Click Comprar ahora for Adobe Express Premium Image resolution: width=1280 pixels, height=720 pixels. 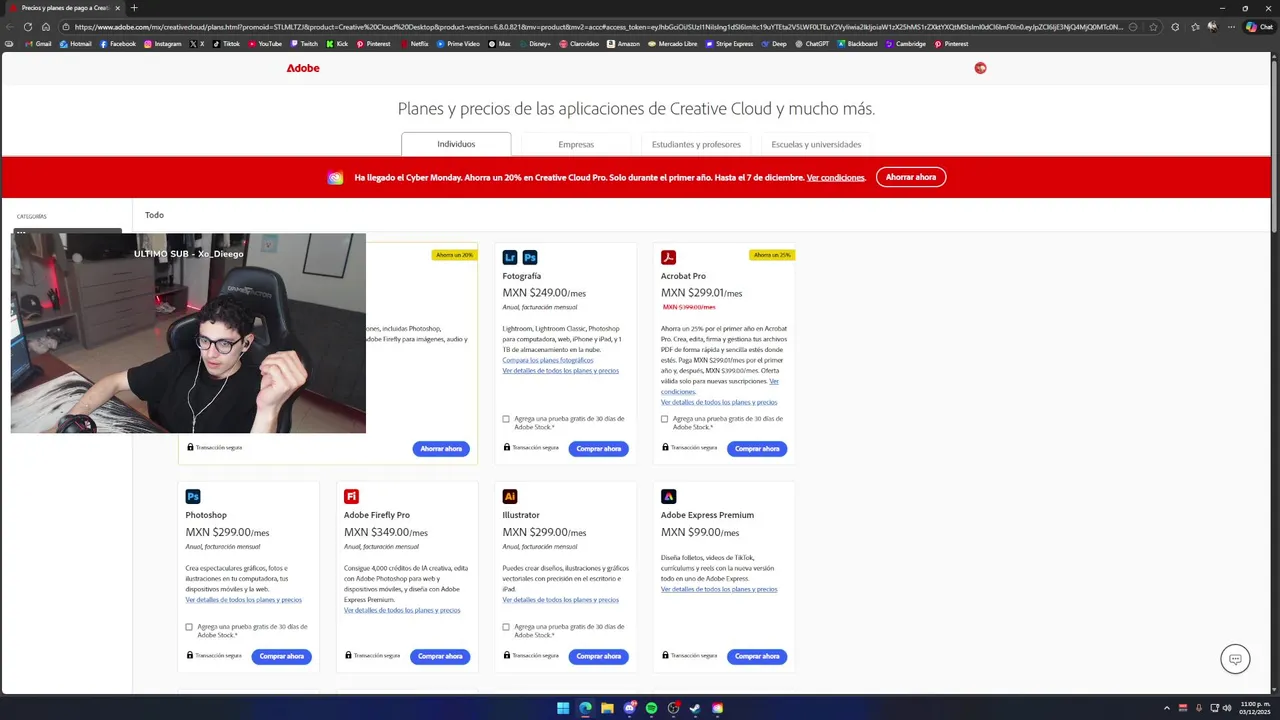757,657
